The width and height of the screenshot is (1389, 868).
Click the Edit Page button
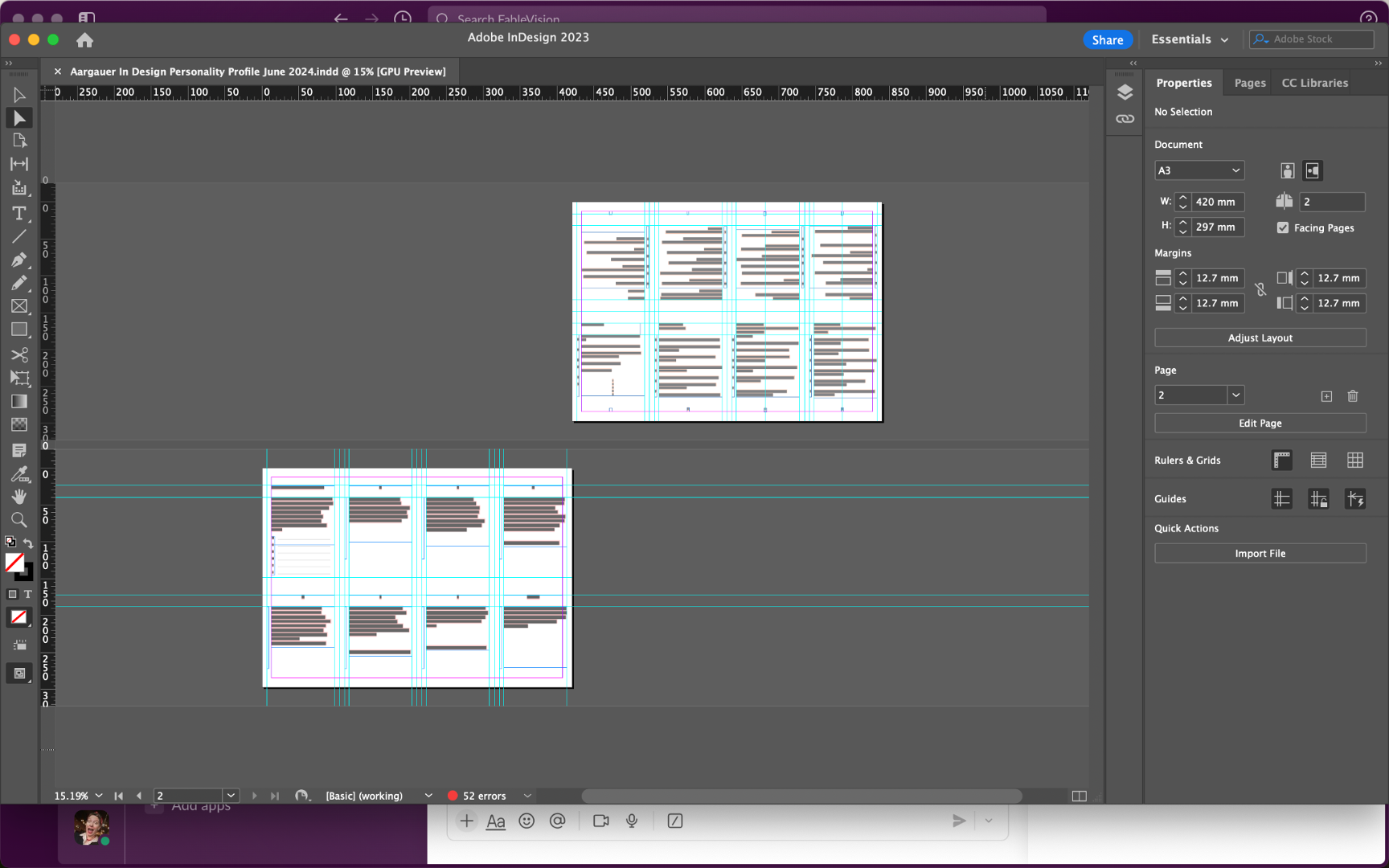click(1260, 423)
